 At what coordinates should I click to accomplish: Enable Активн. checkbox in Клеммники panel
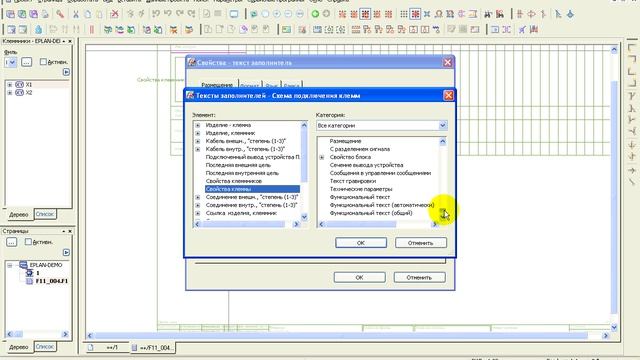[43, 62]
